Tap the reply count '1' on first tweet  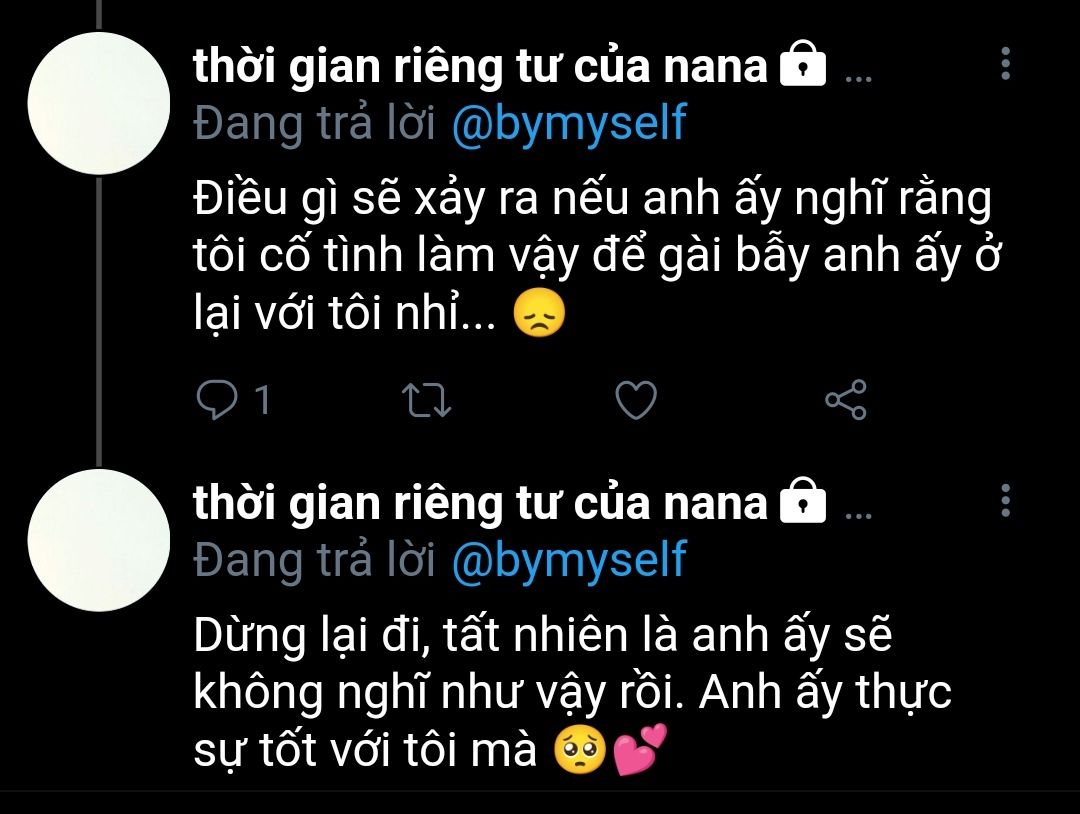[x=262, y=399]
